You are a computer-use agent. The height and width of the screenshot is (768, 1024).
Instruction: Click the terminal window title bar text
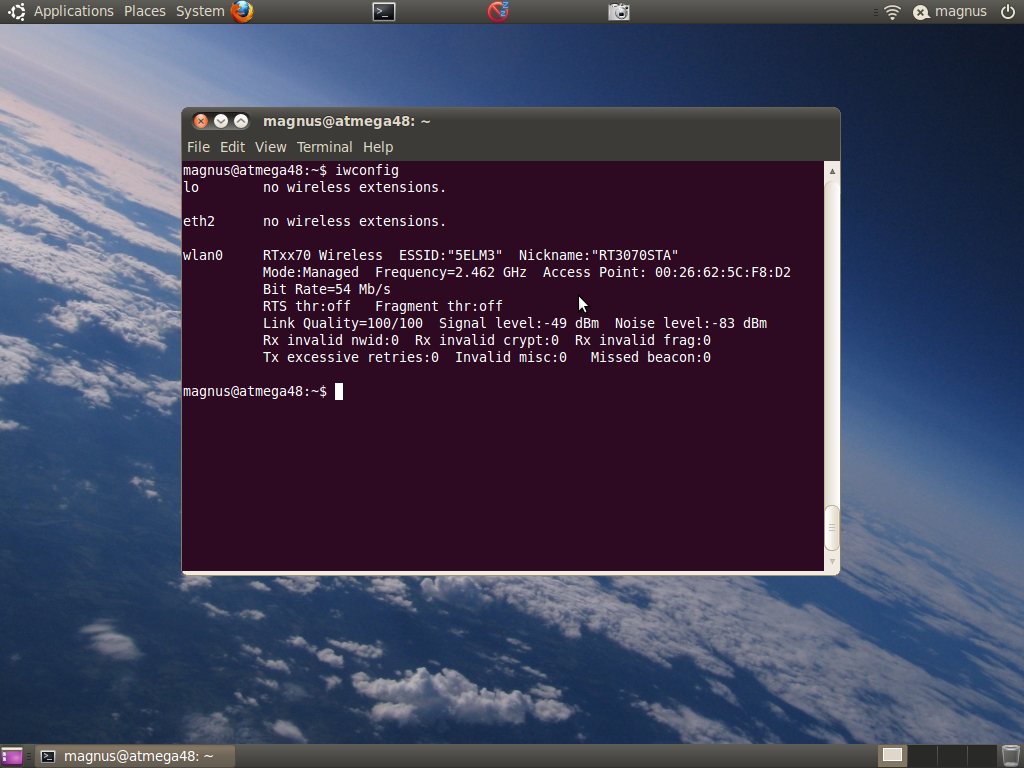[347, 121]
